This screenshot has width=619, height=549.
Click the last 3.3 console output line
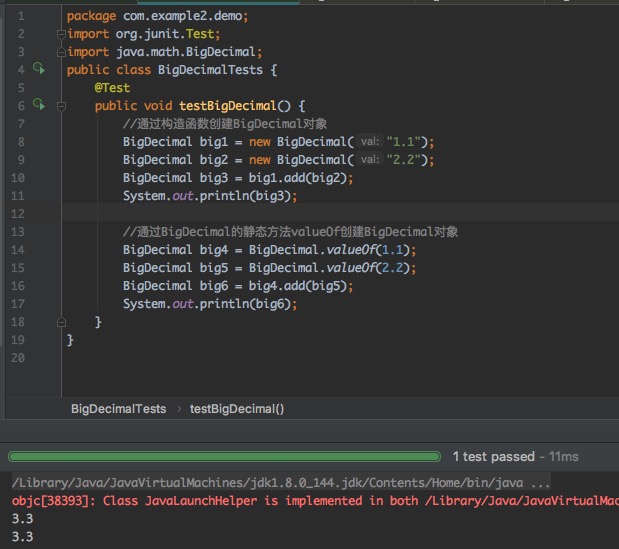tap(21, 537)
